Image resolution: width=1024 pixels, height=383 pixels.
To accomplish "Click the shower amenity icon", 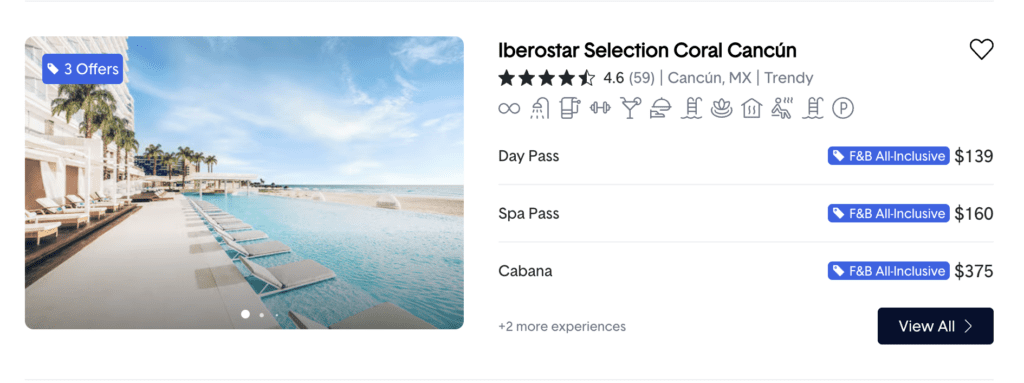I will [539, 108].
